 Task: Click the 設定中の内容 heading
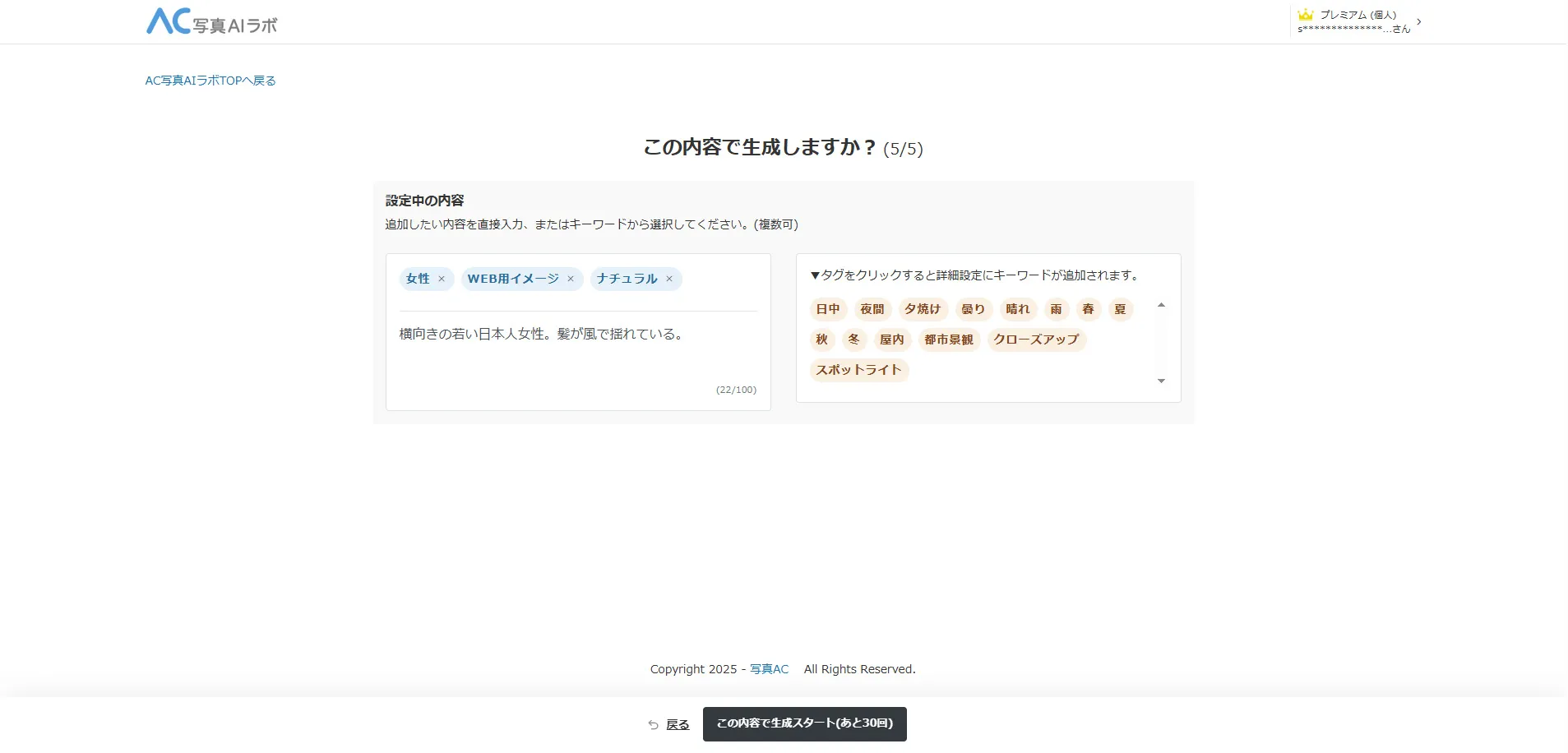tap(425, 201)
